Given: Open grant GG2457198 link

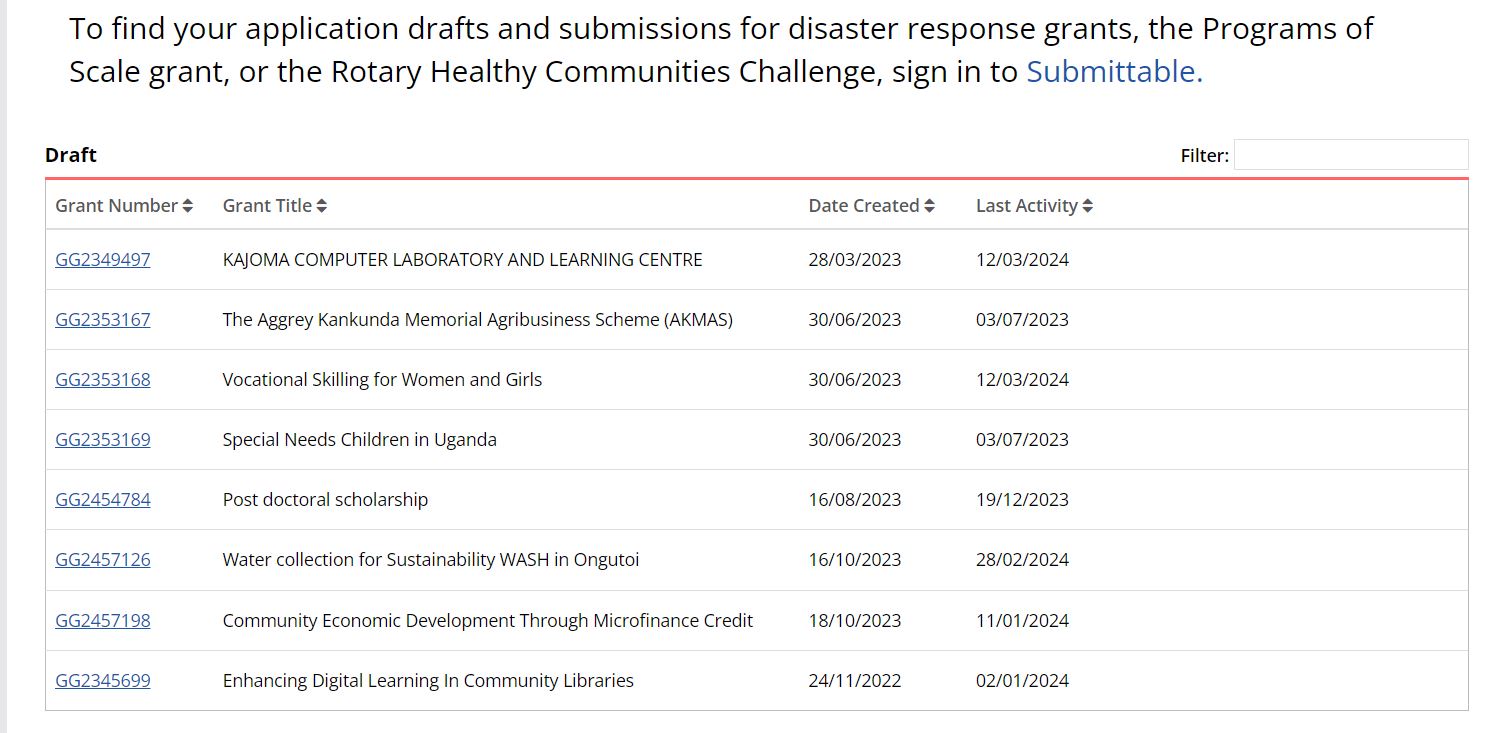Looking at the screenshot, I should [x=103, y=621].
